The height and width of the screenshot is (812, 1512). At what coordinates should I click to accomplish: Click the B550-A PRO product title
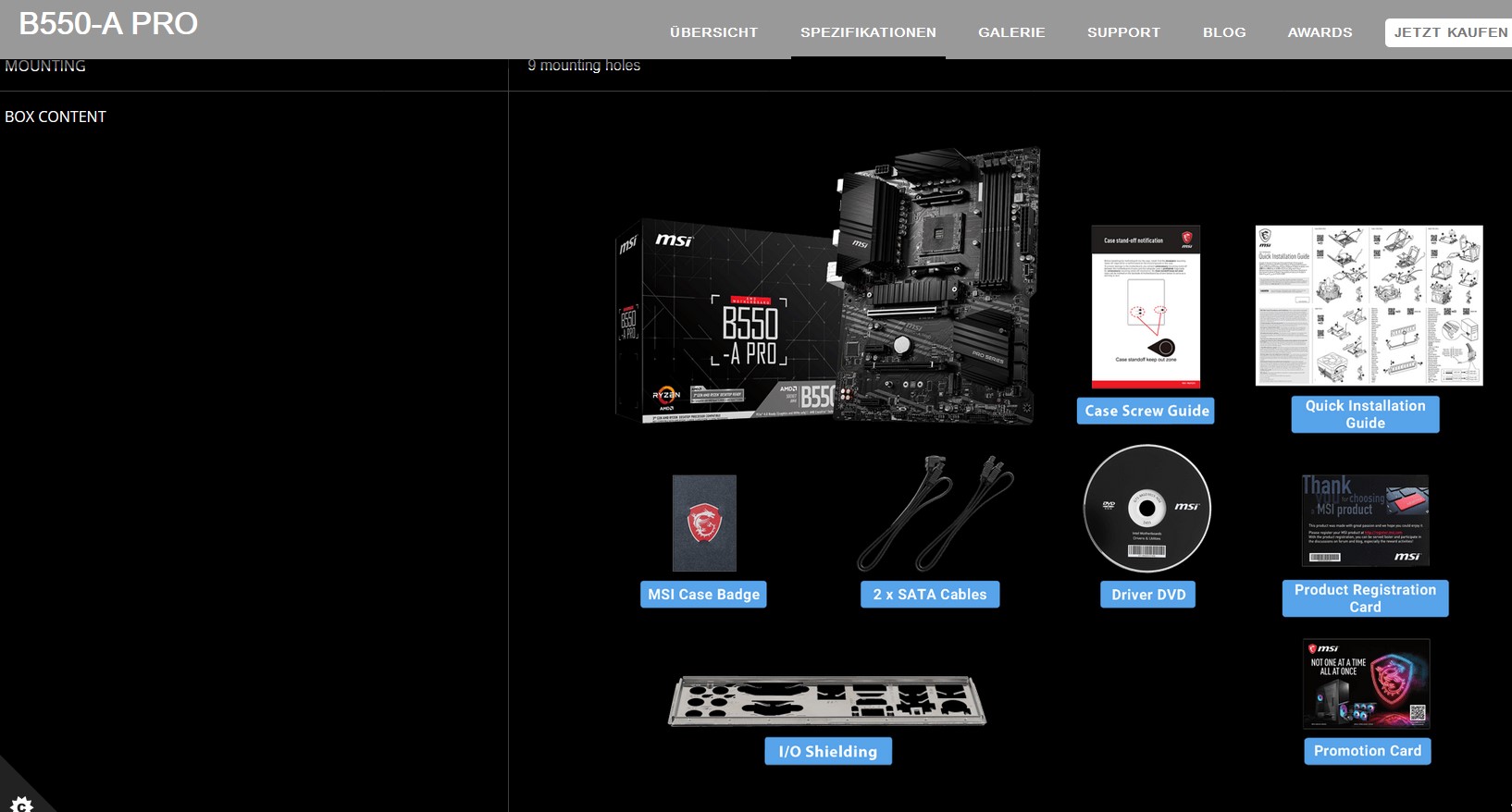pyautogui.click(x=108, y=23)
